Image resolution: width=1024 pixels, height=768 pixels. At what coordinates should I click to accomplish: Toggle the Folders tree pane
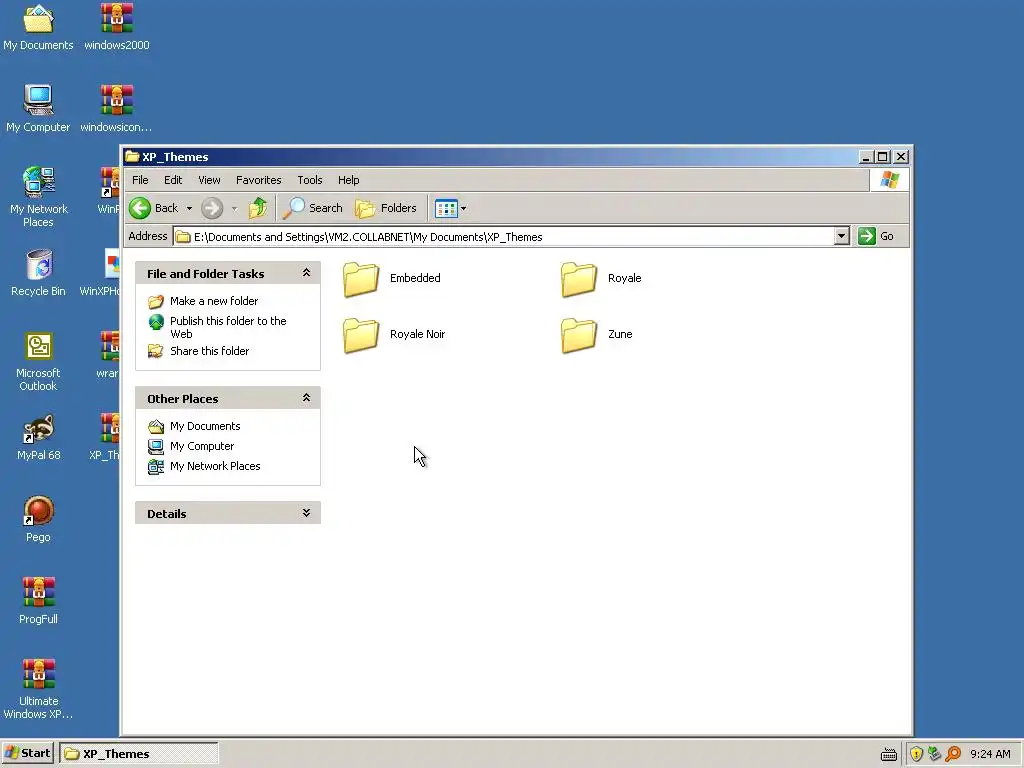385,208
